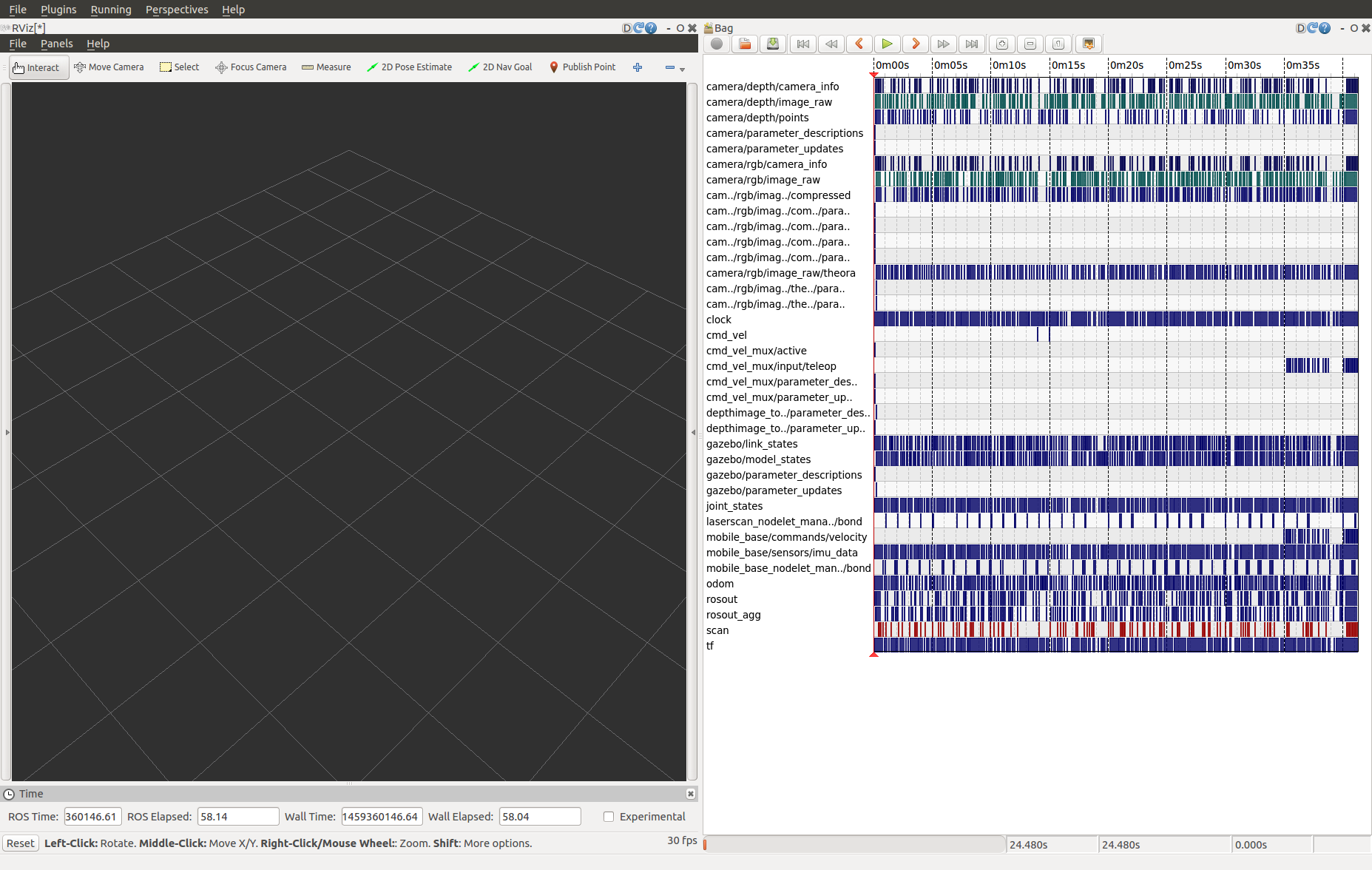Click the ROS Elapsed field
The height and width of the screenshot is (870, 1372).
[238, 817]
